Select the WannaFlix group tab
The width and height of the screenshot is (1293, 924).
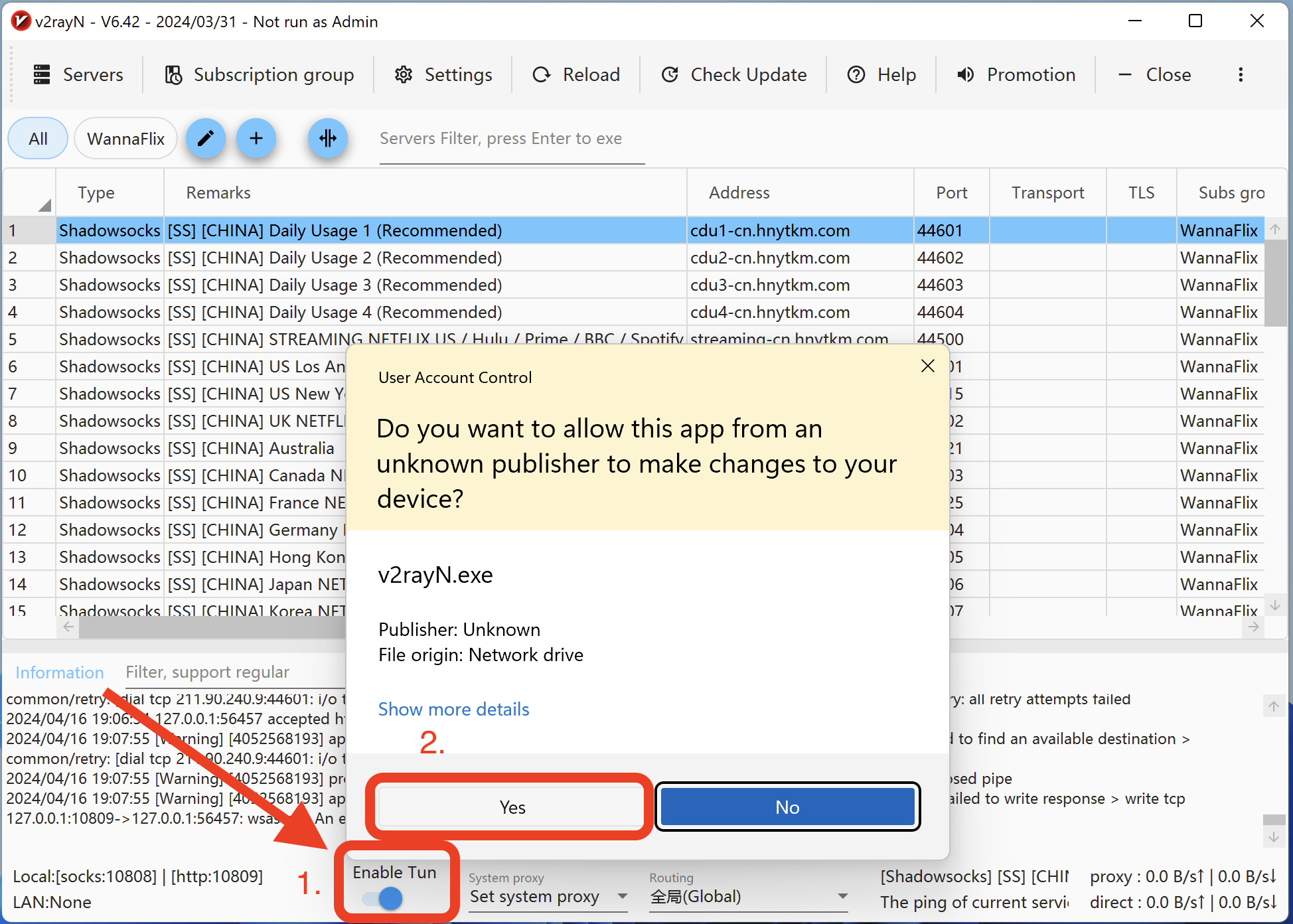click(x=125, y=138)
